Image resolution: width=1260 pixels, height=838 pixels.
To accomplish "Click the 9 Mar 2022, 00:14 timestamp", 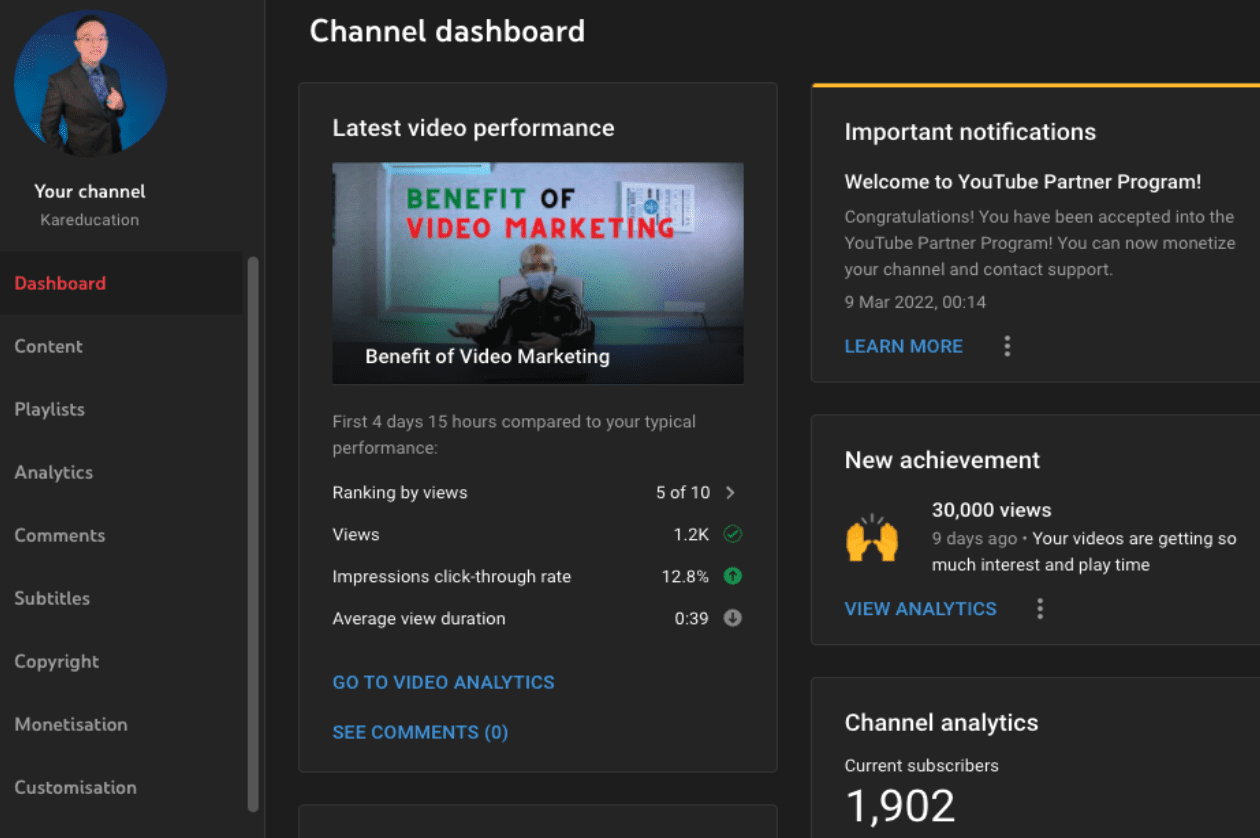I will 916,302.
